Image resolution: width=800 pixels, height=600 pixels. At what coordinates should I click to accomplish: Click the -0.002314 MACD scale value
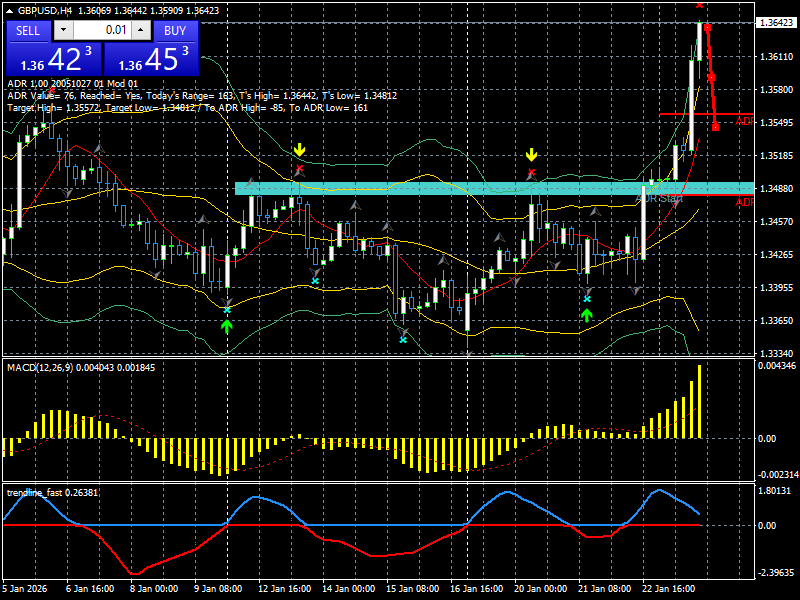tap(778, 475)
